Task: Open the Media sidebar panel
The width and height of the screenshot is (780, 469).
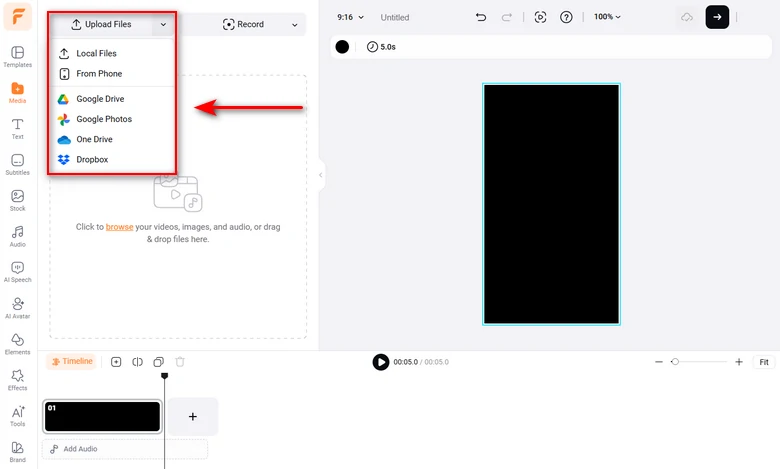Action: [x=17, y=93]
